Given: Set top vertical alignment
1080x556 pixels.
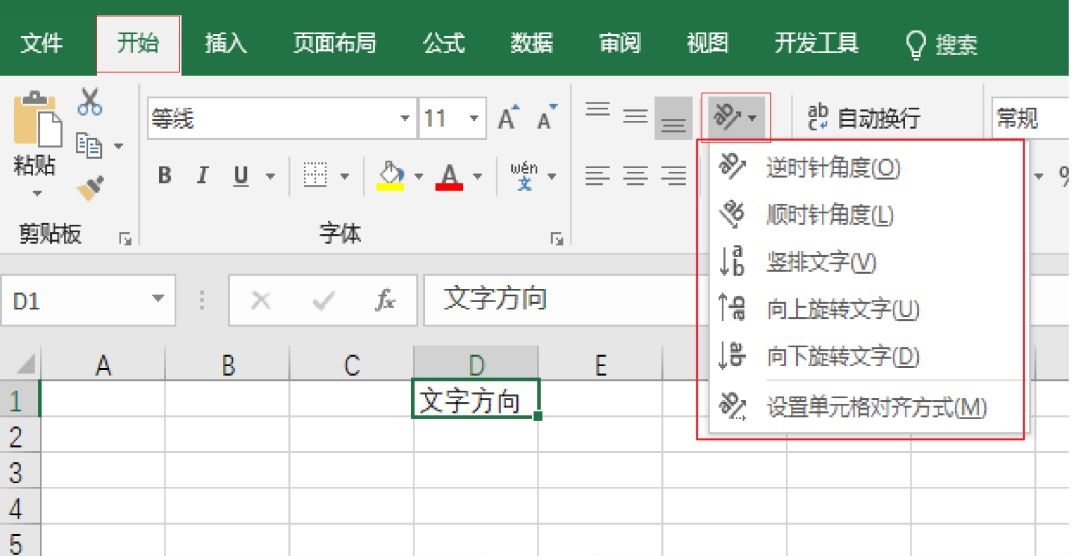Looking at the screenshot, I should point(597,110).
